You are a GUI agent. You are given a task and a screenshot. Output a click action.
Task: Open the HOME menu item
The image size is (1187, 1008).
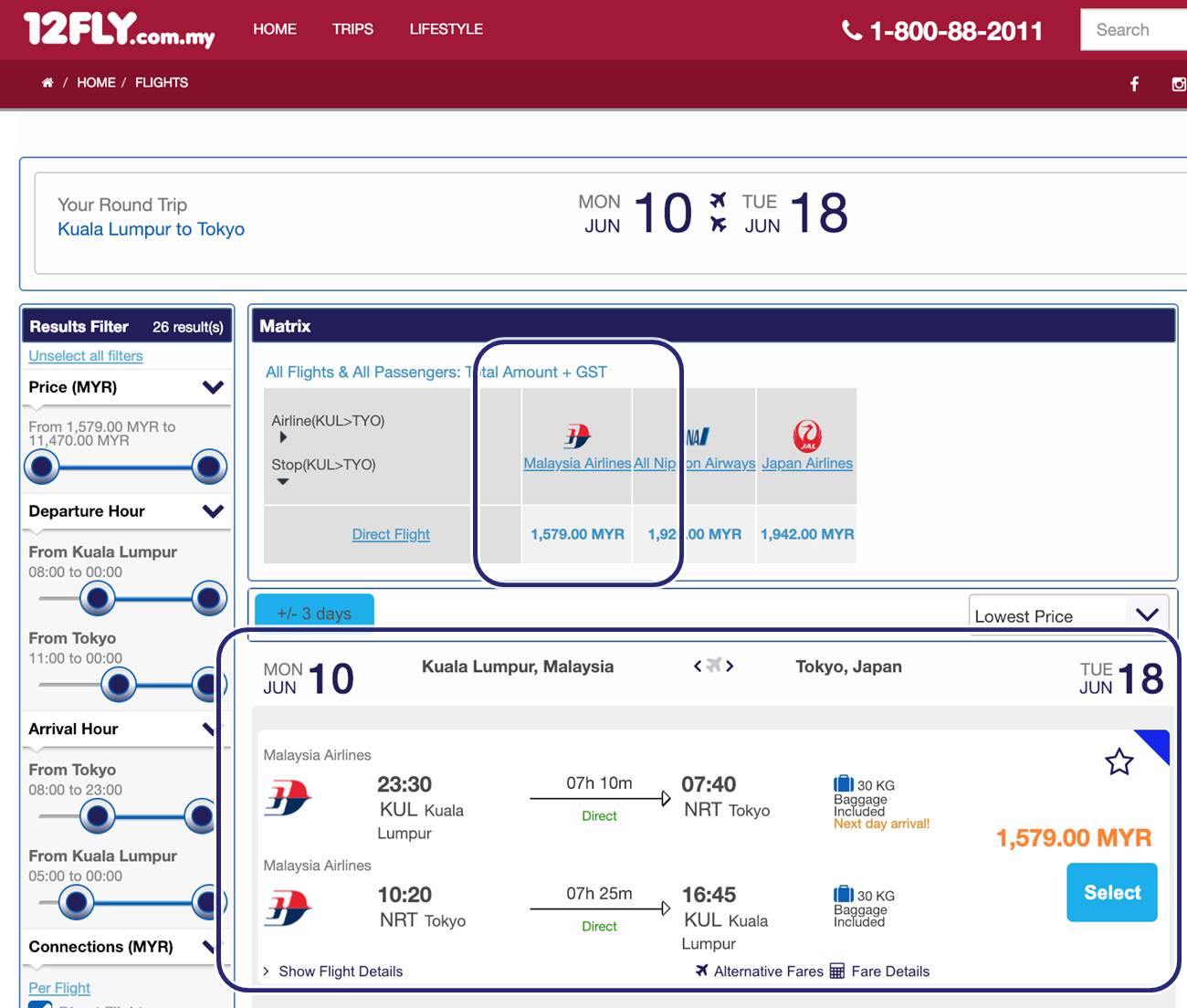(275, 29)
